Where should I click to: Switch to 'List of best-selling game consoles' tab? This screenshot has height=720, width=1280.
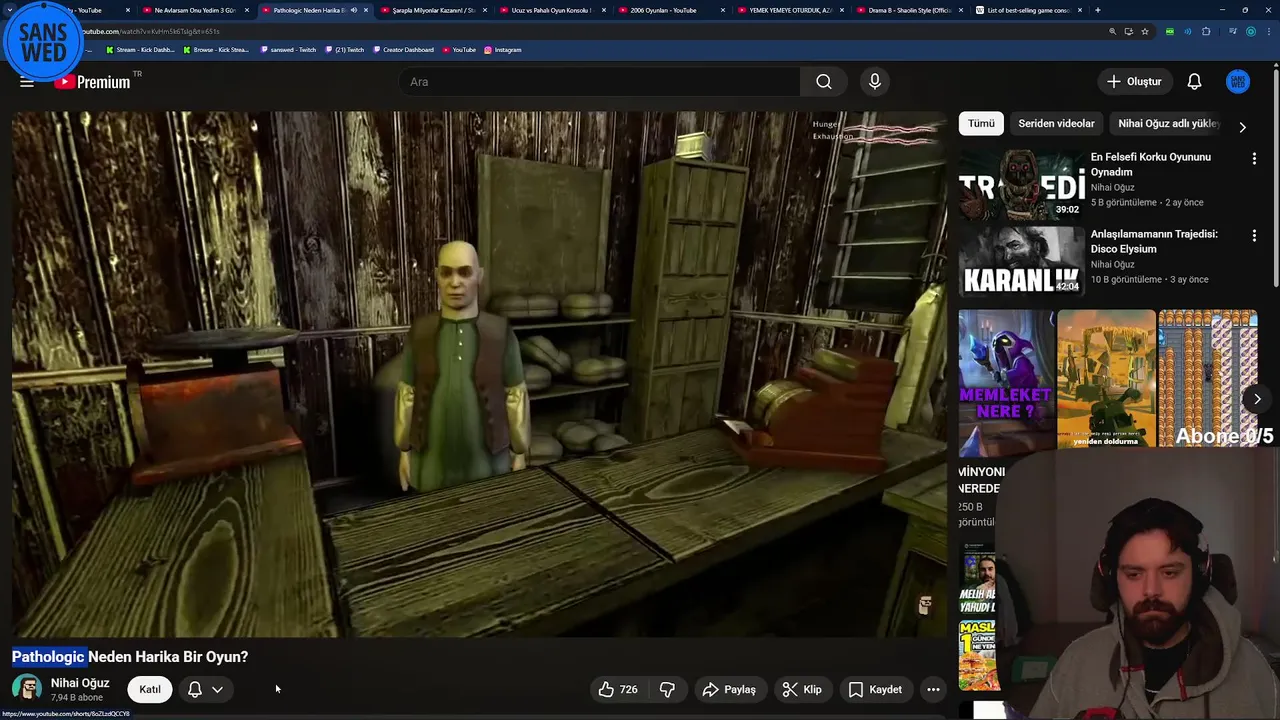click(x=1027, y=10)
